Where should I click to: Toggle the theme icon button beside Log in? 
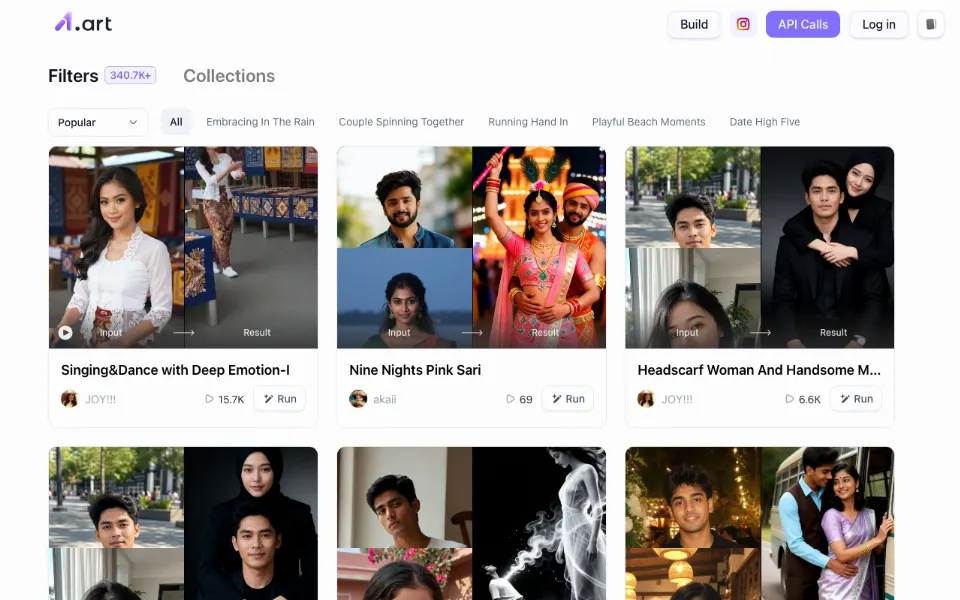click(x=931, y=24)
